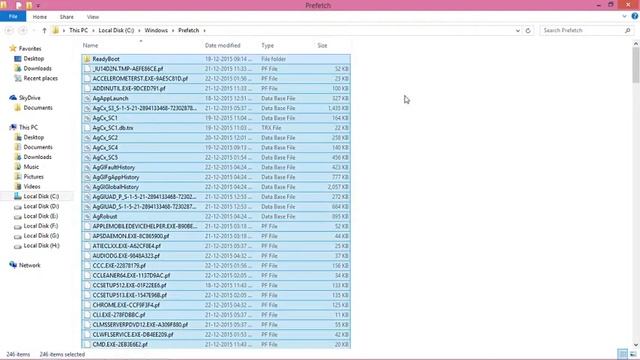
Task: Click the AgRobust file icon
Action: 87,217
